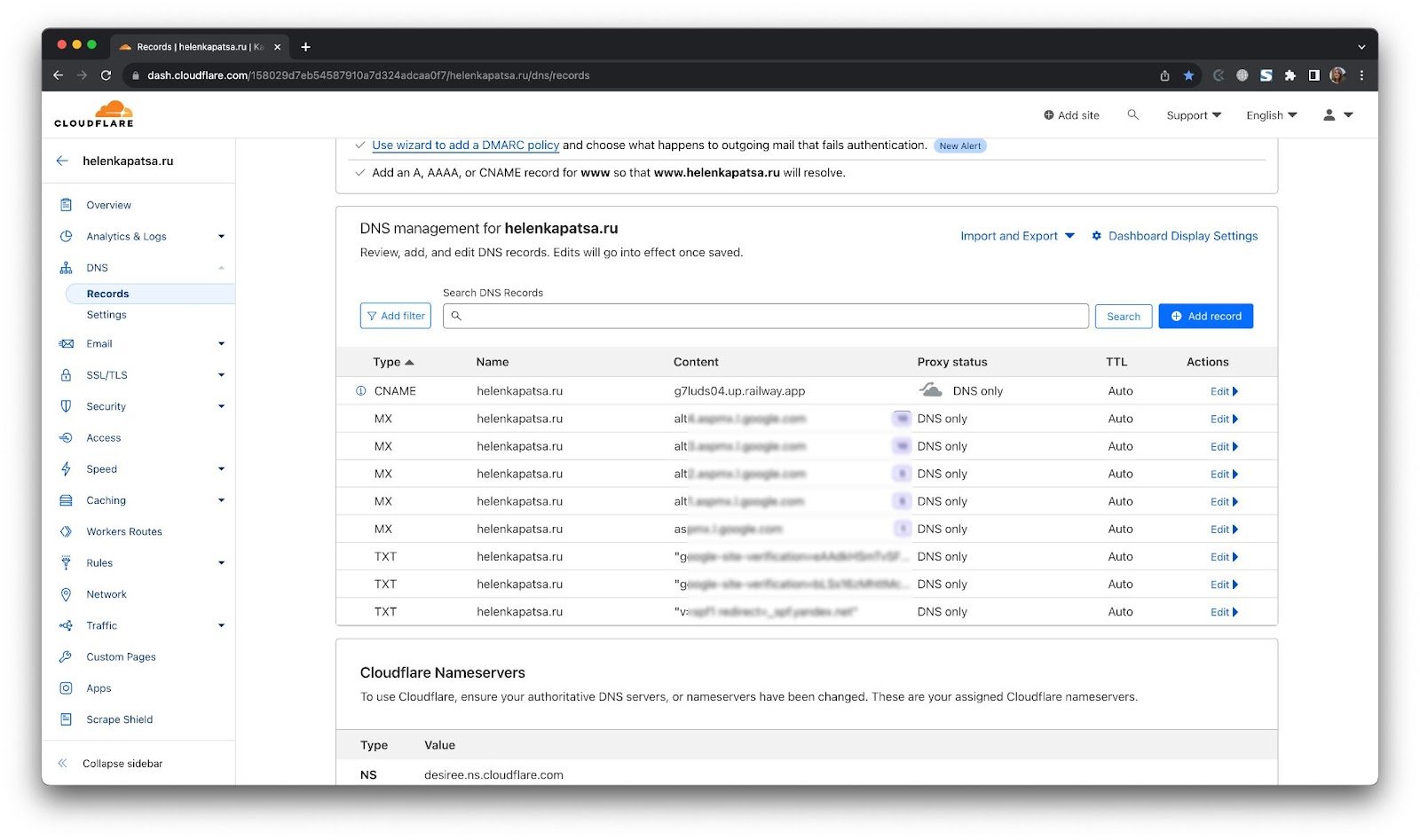The height and width of the screenshot is (840, 1420).
Task: Open the Support dropdown
Action: 1194,115
